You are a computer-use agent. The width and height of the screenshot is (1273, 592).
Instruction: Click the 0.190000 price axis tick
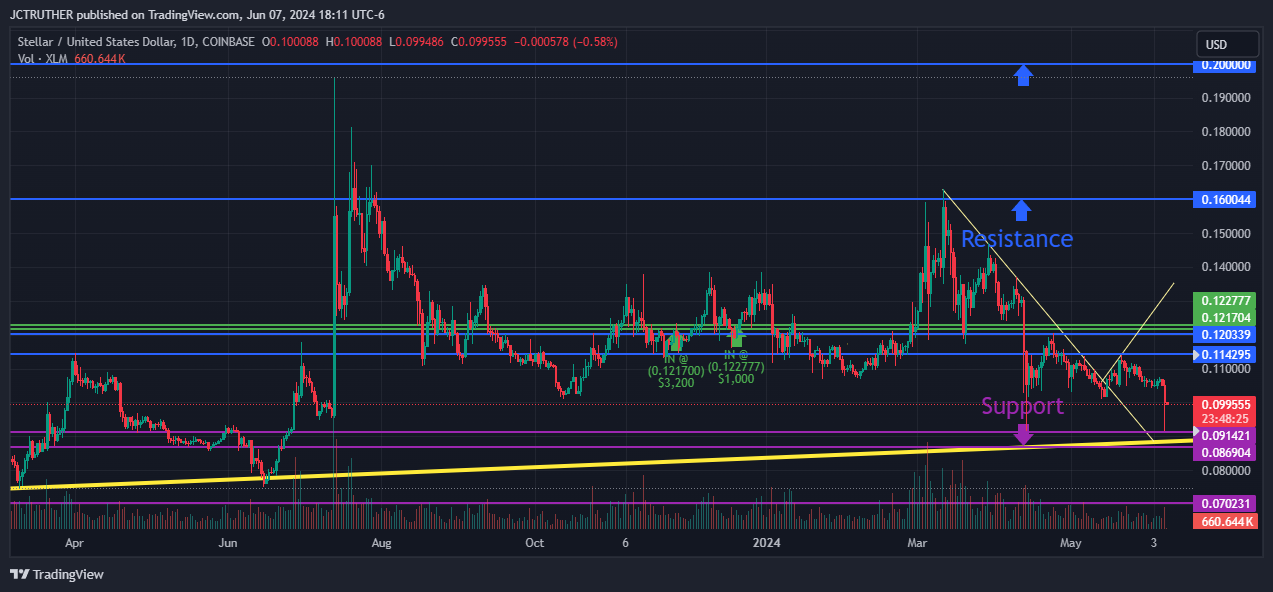(1225, 98)
